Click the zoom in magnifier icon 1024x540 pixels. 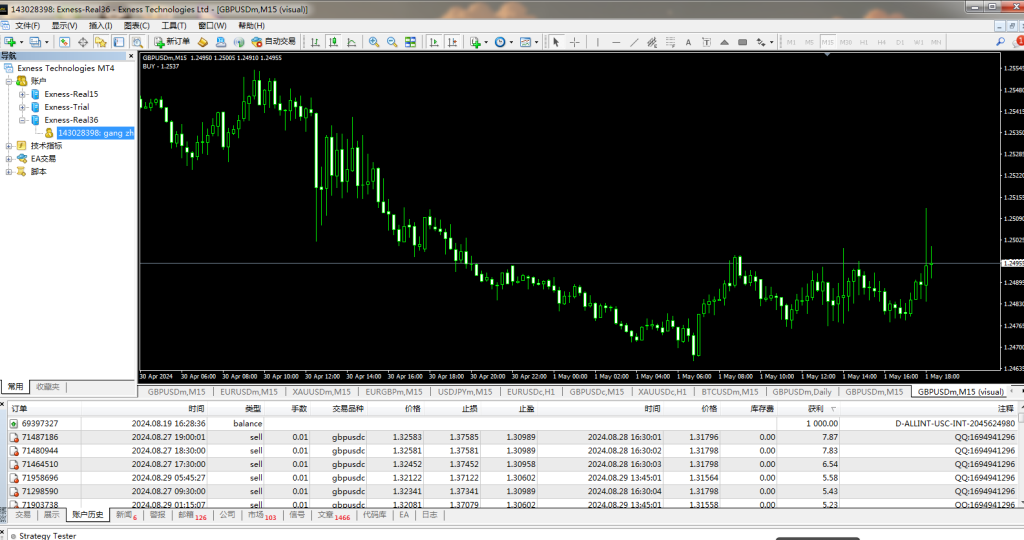tap(374, 42)
